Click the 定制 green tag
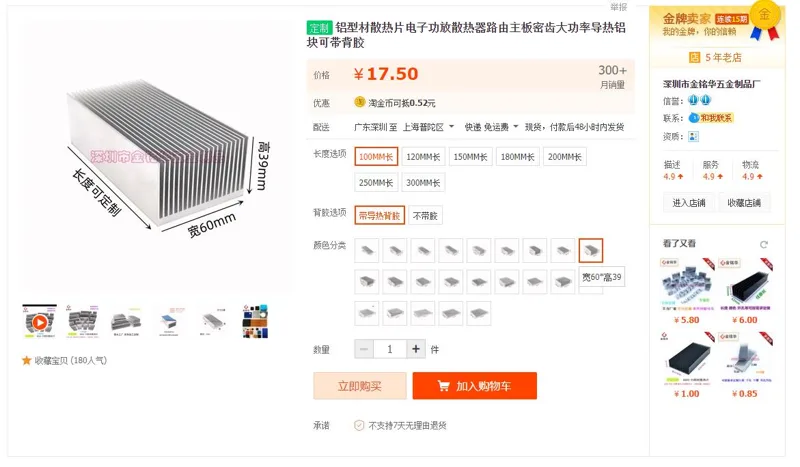The width and height of the screenshot is (800, 467). pos(319,28)
